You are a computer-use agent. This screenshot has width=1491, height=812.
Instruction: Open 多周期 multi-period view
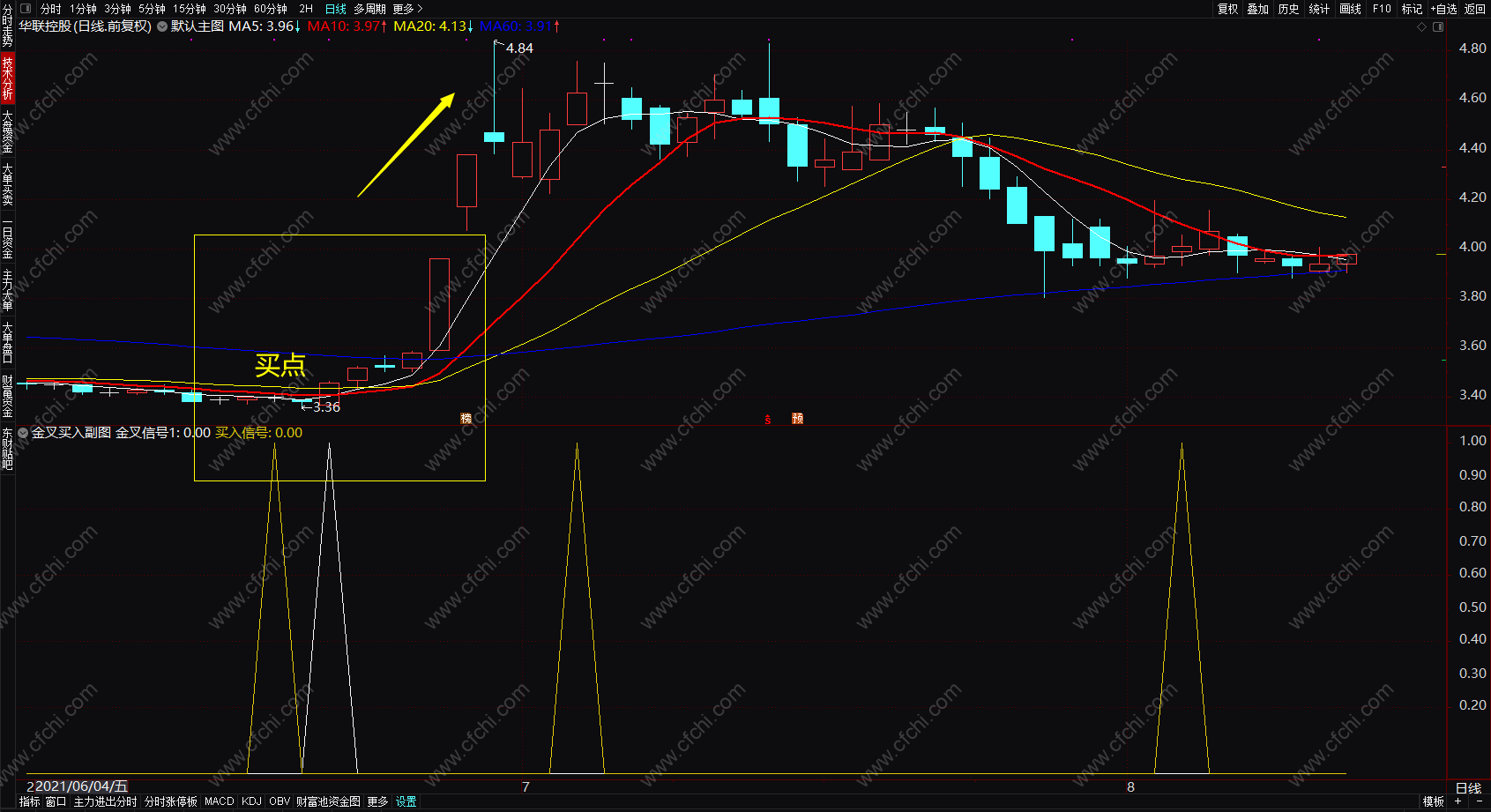[370, 9]
